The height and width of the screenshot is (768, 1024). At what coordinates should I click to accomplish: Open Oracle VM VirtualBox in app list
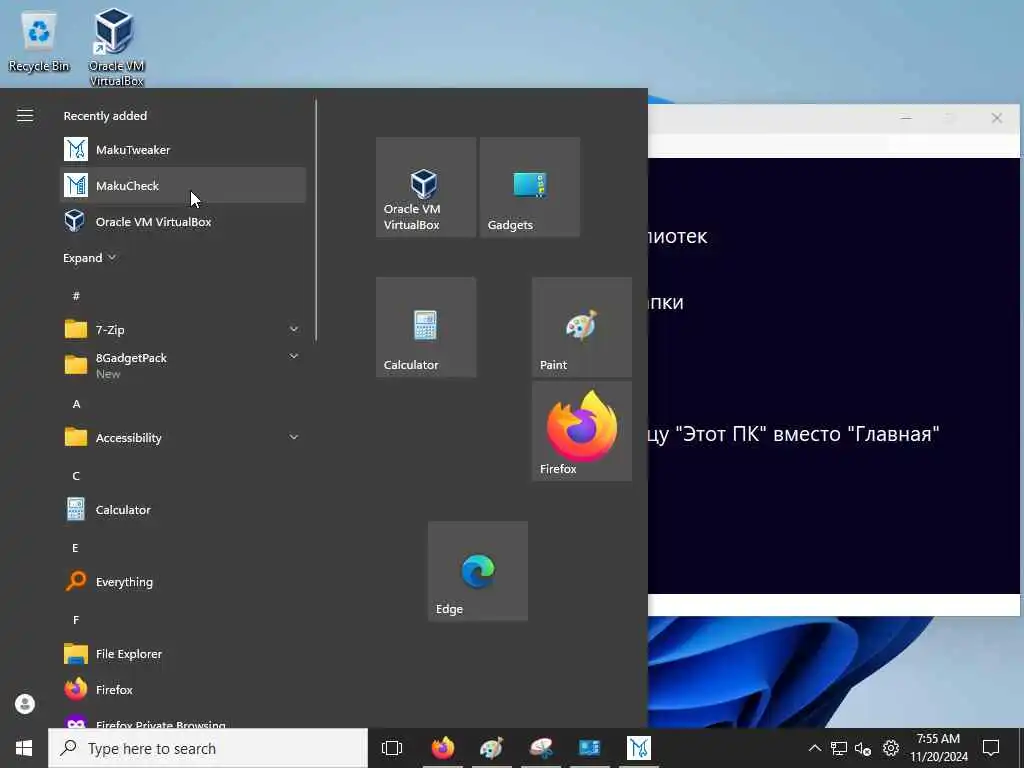pos(183,221)
